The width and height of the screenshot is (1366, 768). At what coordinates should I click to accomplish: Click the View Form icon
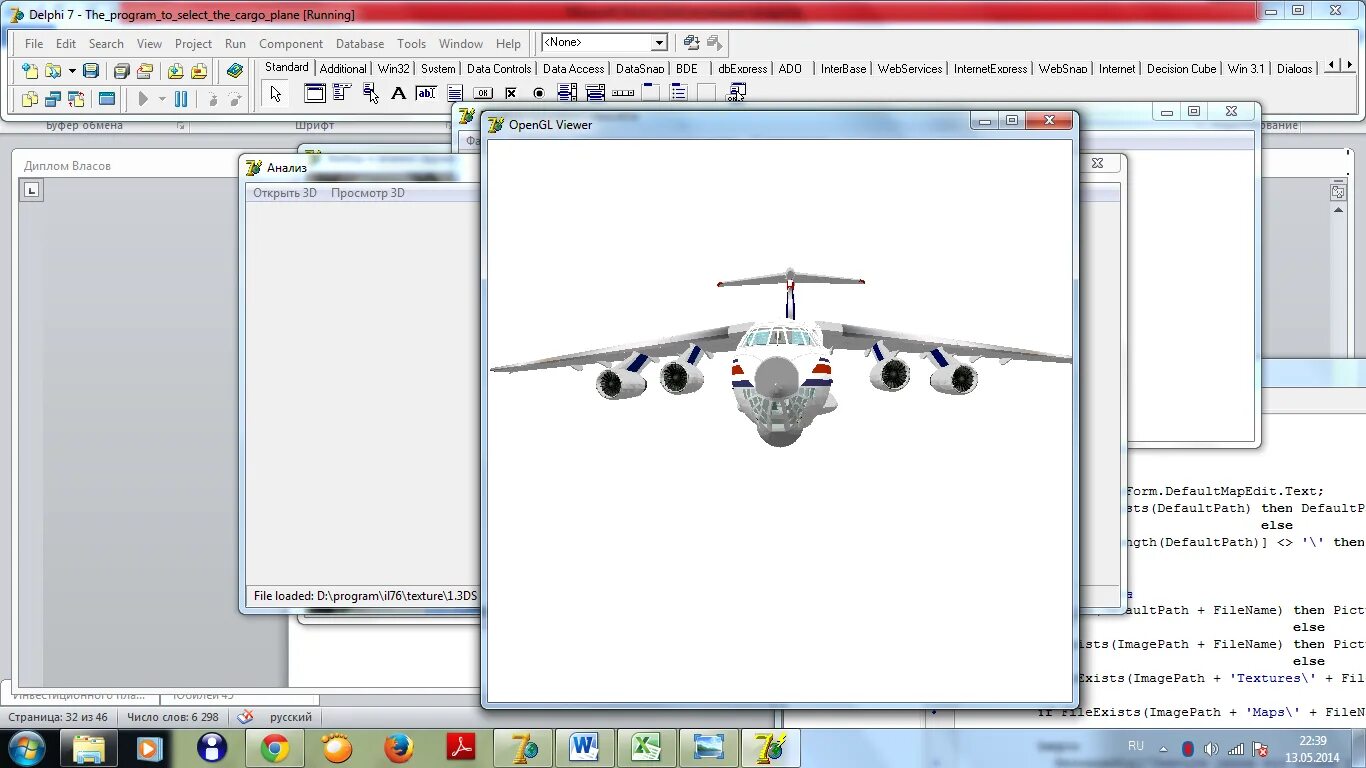53,99
